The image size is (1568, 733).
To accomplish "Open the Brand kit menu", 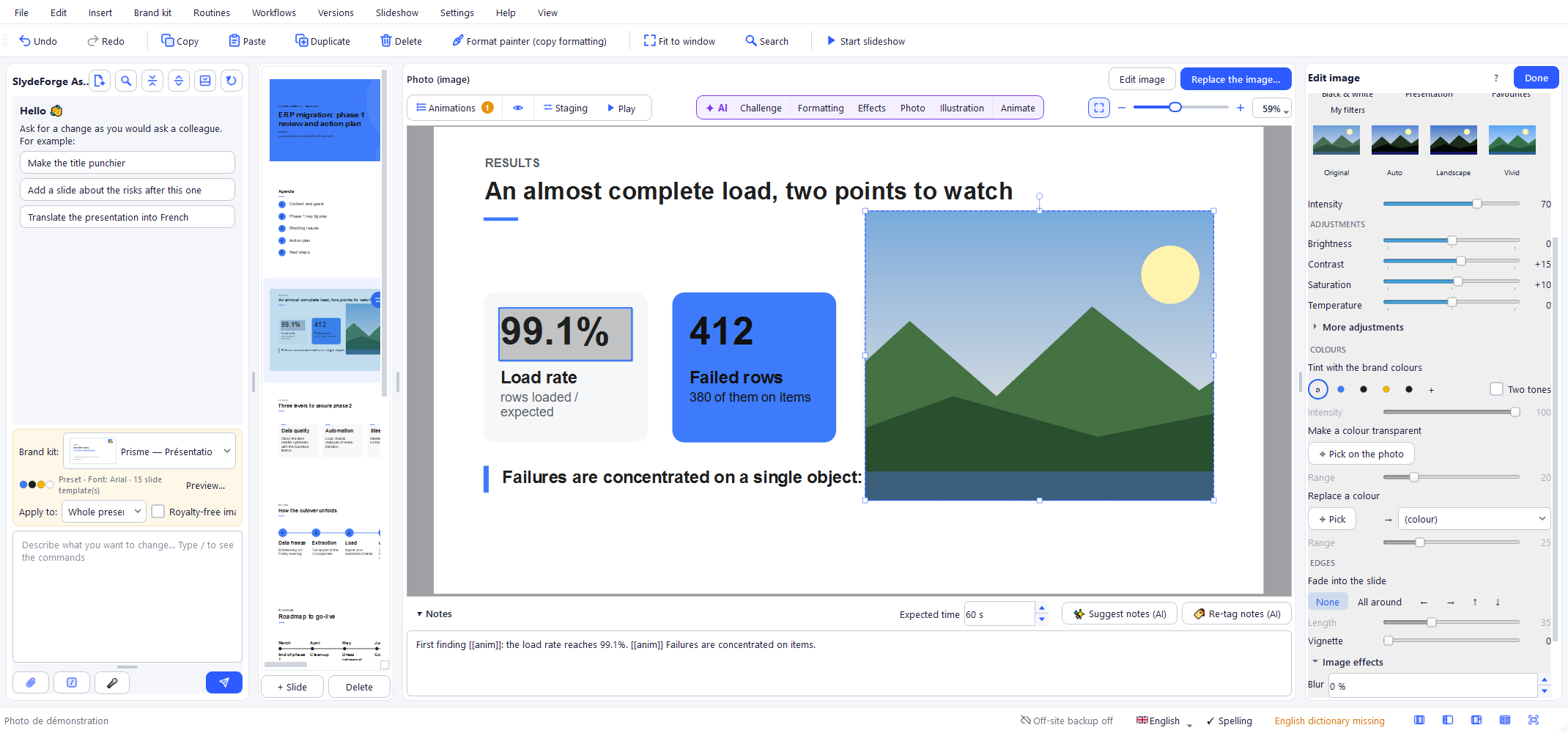I will pyautogui.click(x=152, y=12).
